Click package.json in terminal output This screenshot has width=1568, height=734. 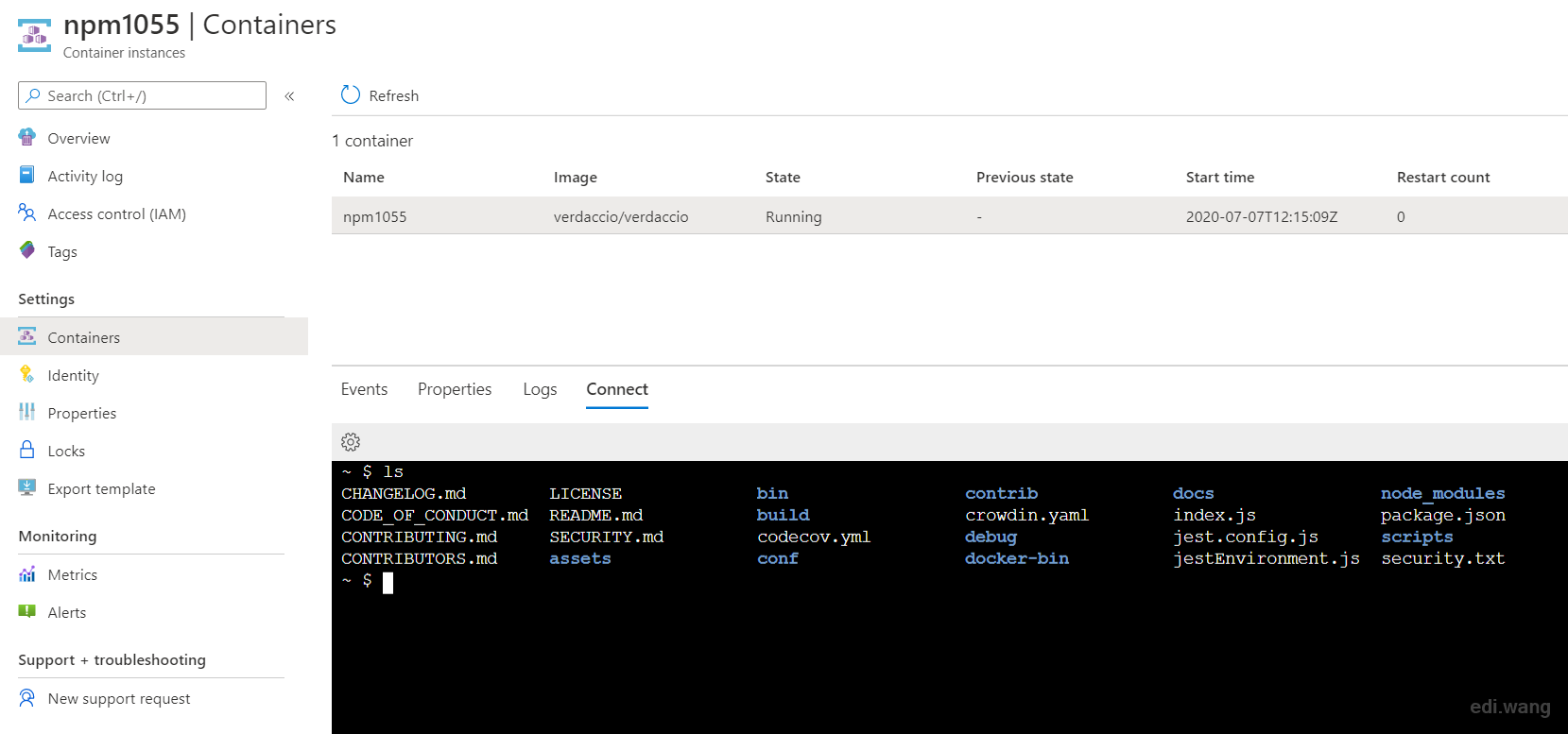(1442, 515)
